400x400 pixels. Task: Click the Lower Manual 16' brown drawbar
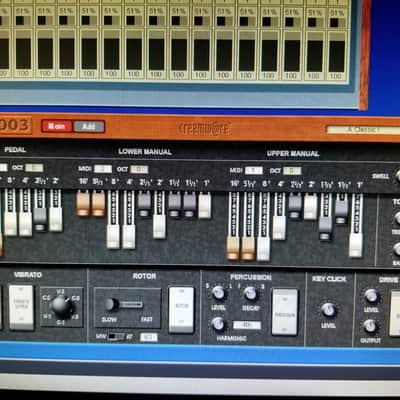click(83, 203)
